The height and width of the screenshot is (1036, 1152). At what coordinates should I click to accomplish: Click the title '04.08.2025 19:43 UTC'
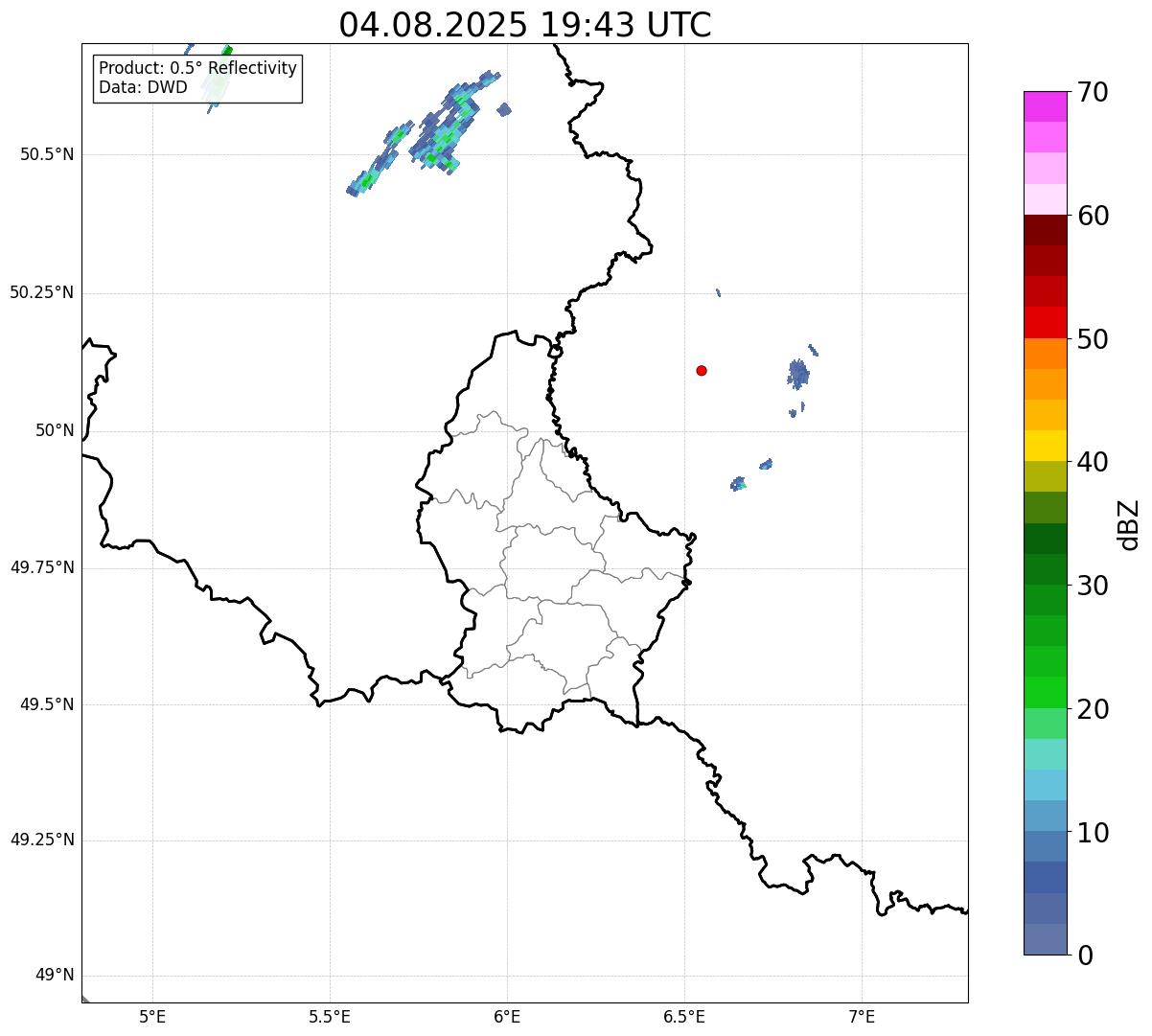525,25
